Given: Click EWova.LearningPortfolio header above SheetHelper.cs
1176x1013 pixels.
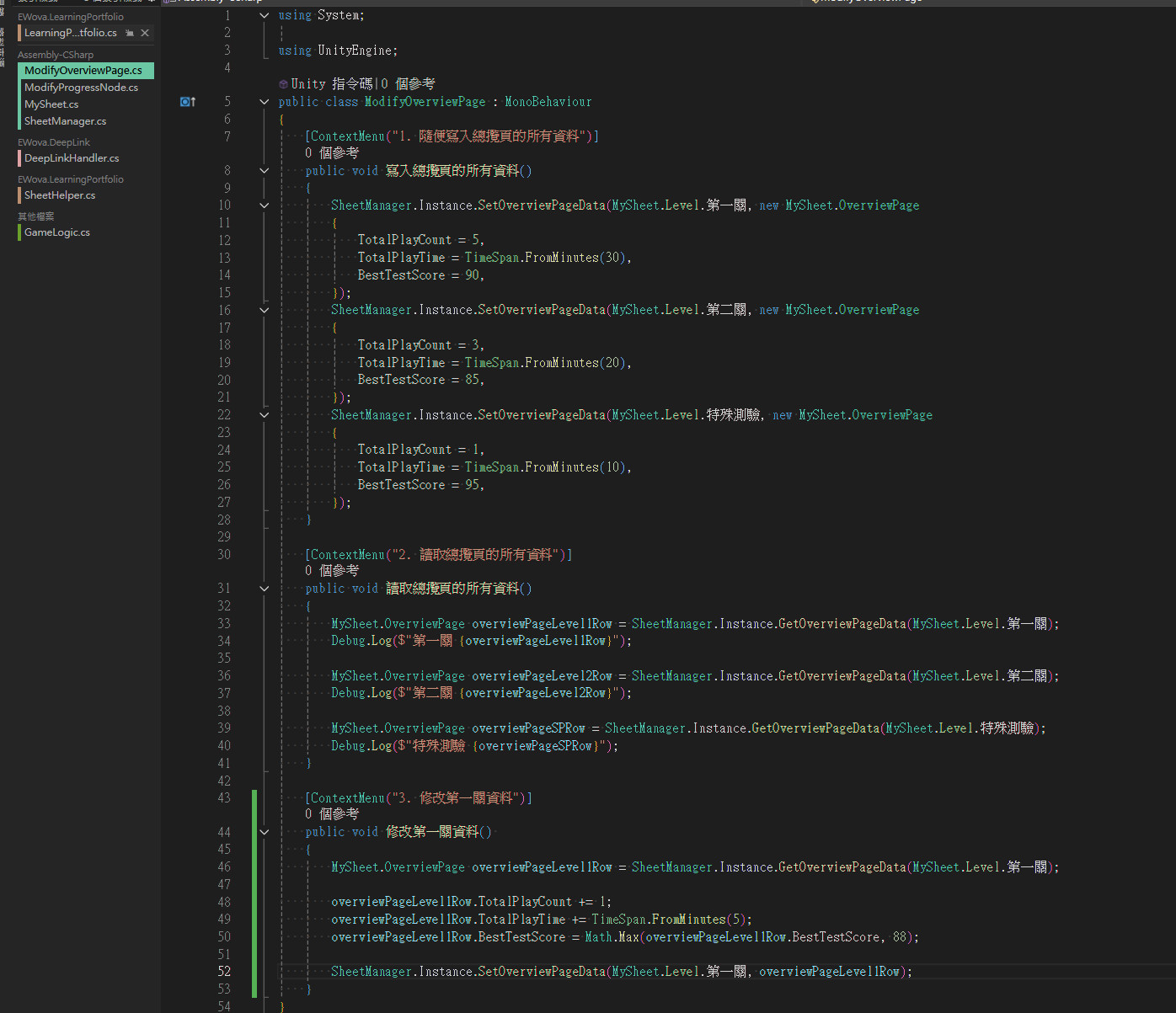Looking at the screenshot, I should point(71,179).
